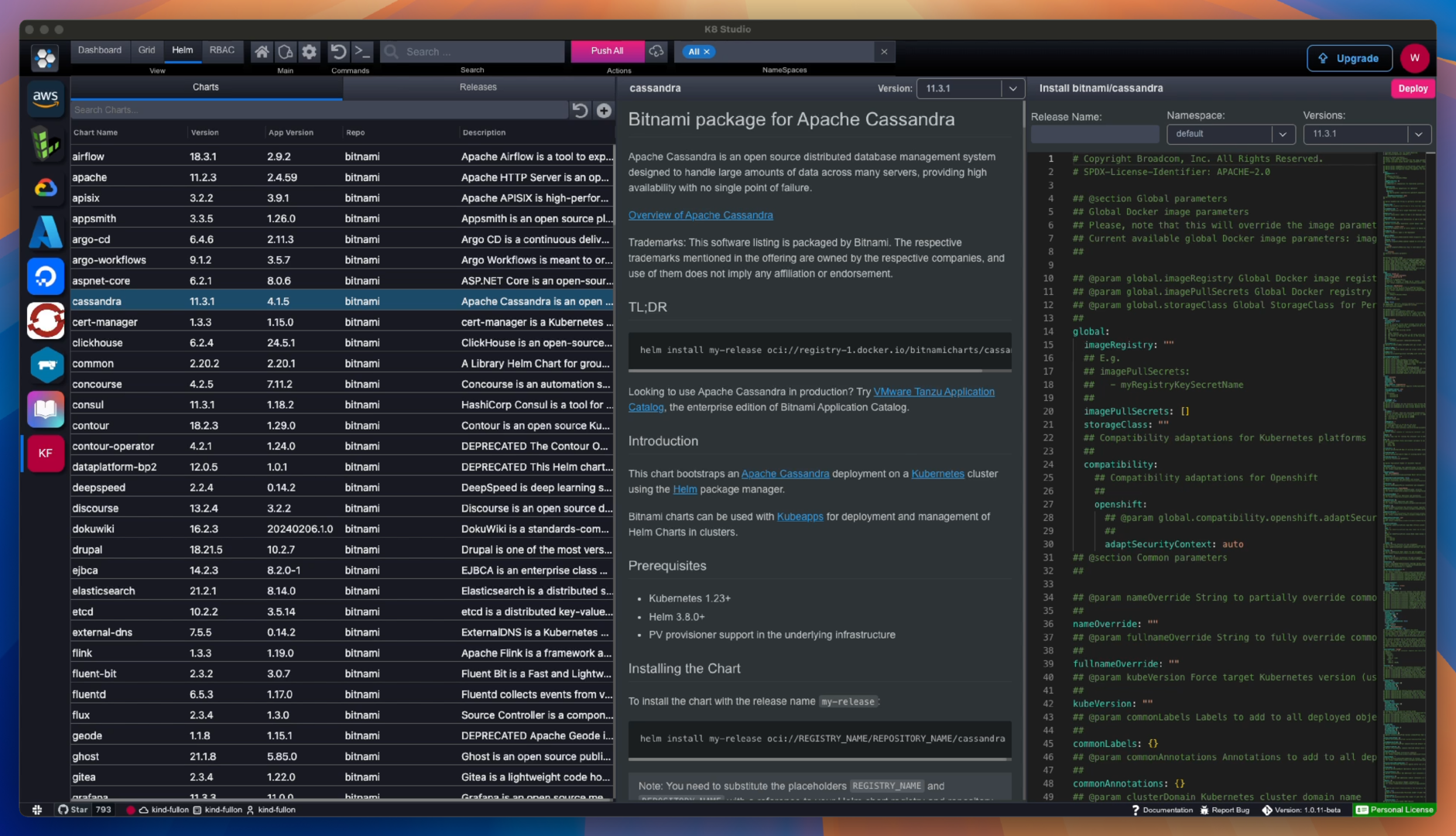The image size is (1456, 836).
Task: Open the K8 Studio logo icon
Action: click(46, 58)
